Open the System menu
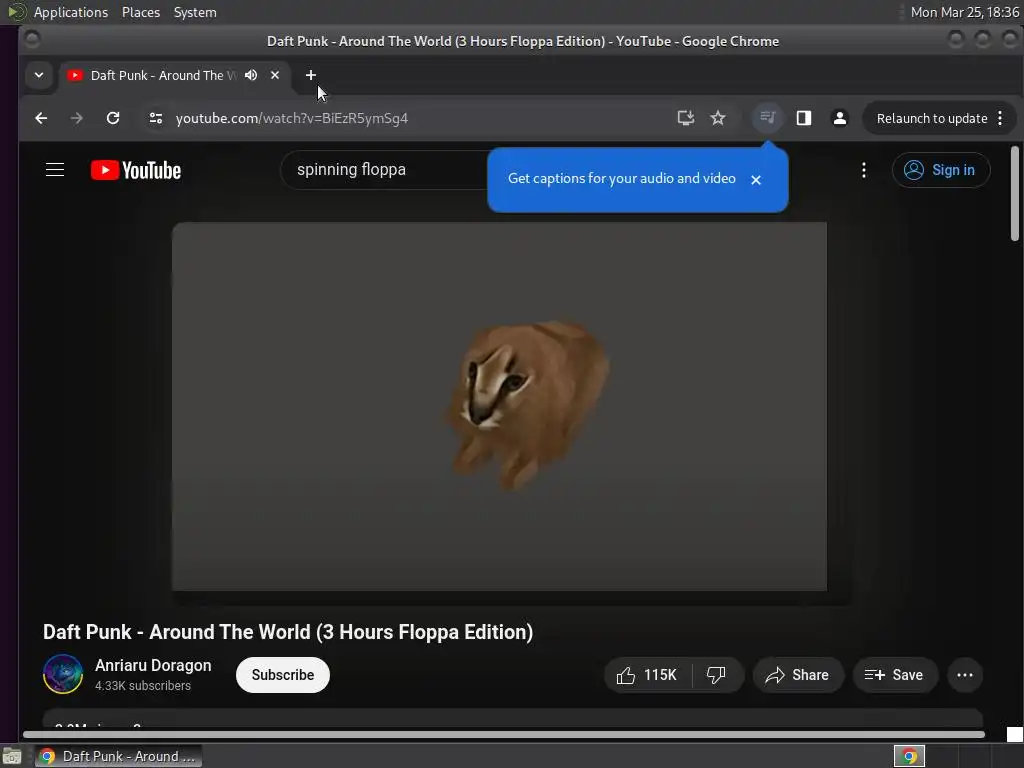 tap(195, 12)
